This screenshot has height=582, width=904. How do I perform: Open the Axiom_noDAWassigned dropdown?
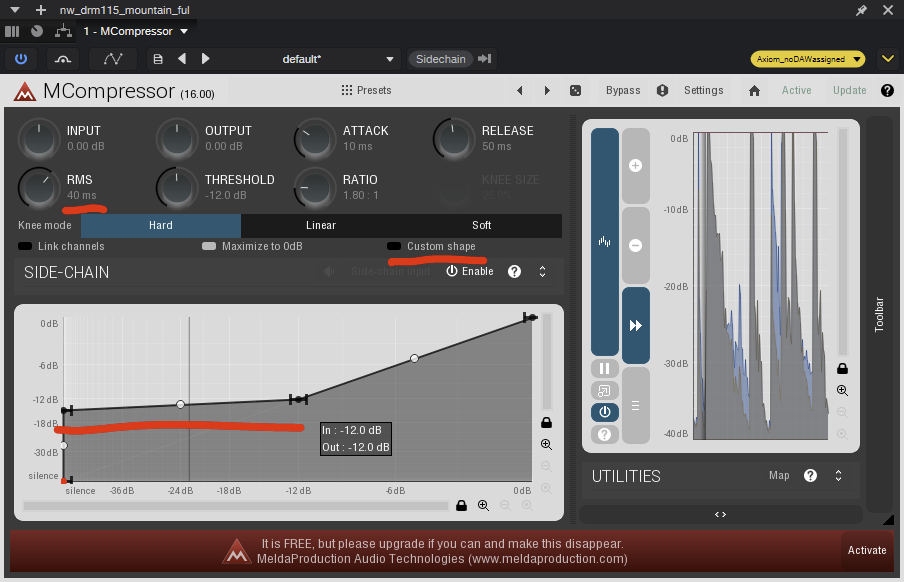click(807, 59)
